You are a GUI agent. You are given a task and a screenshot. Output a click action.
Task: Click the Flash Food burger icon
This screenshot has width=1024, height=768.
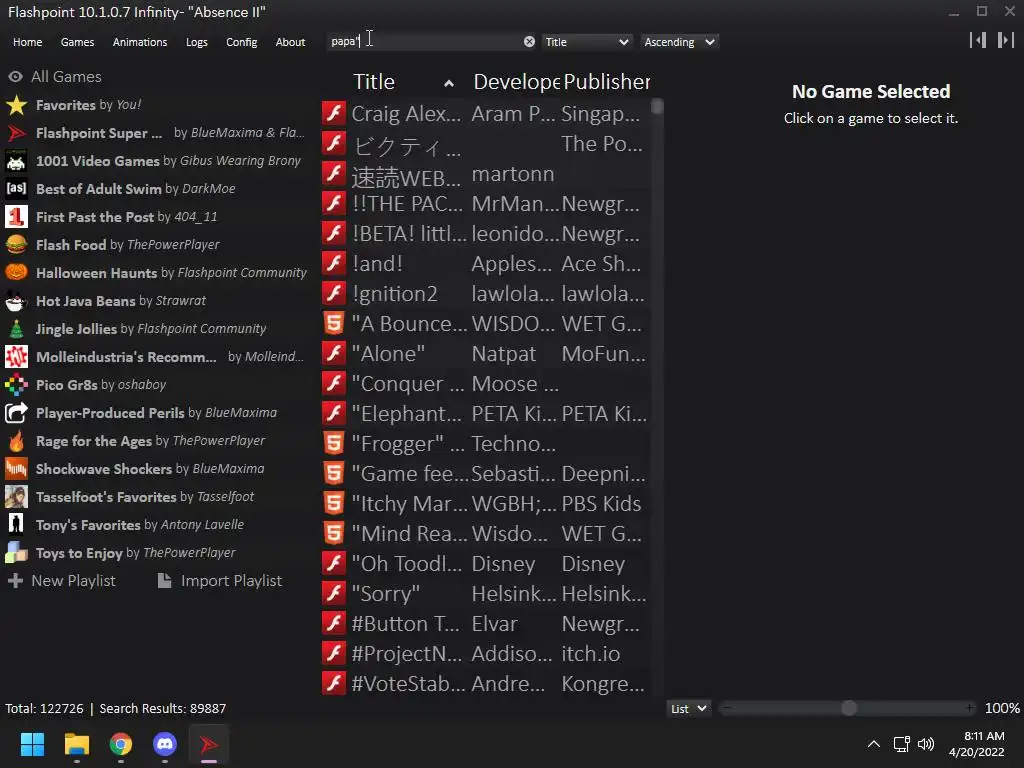16,245
